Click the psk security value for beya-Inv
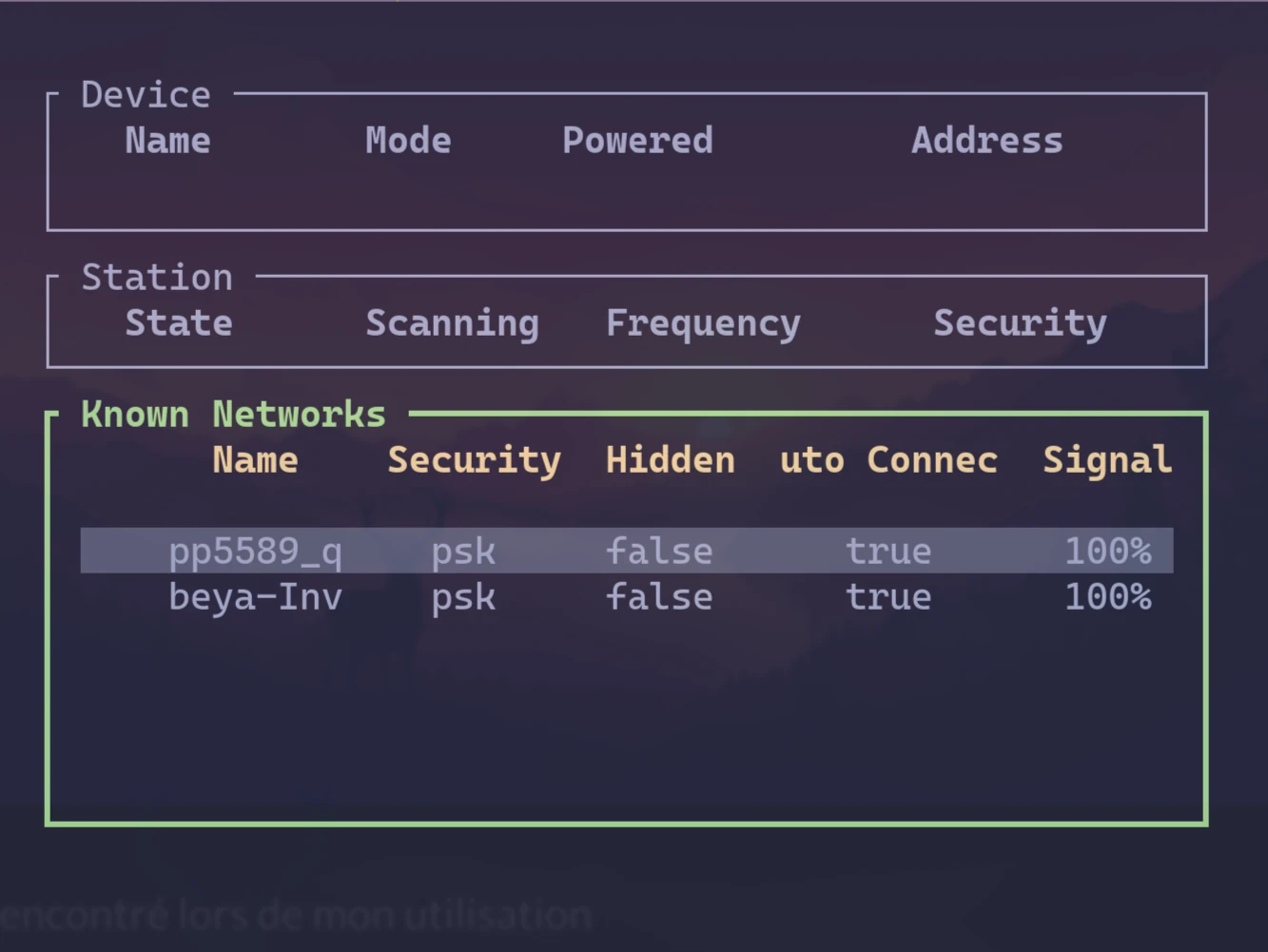Screen dimensions: 1268x952 [x=463, y=596]
